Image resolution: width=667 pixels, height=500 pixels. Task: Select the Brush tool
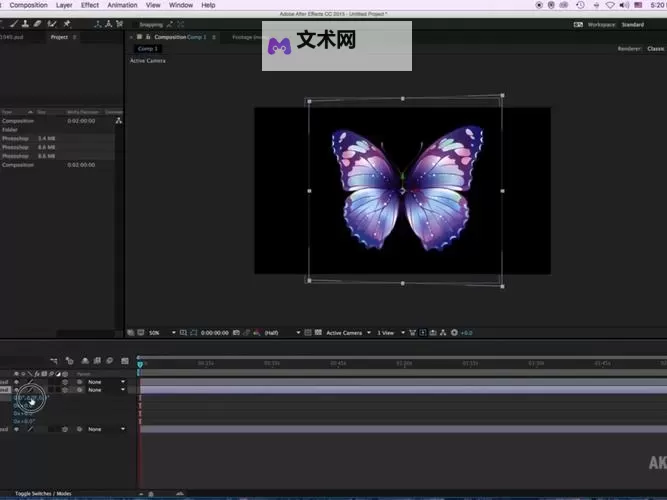(x=14, y=24)
